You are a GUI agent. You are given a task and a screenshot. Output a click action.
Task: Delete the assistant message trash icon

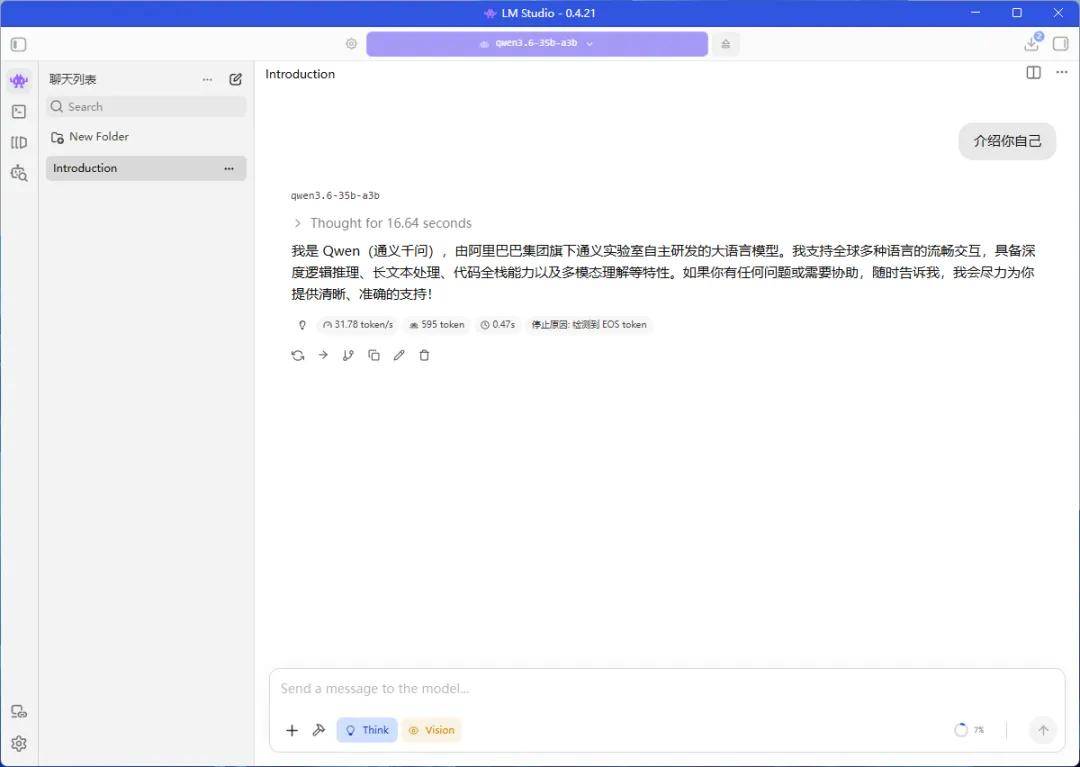(424, 355)
